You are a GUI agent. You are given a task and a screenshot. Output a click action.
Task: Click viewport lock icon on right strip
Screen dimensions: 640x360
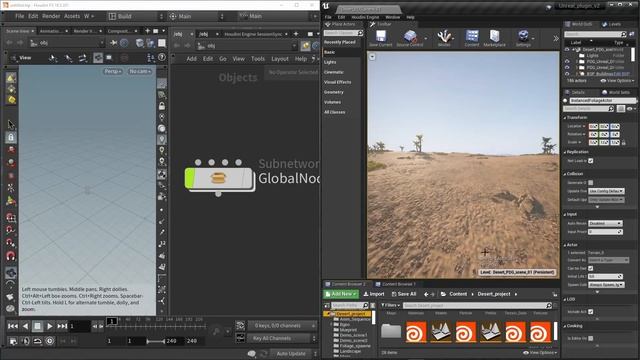coord(162,106)
